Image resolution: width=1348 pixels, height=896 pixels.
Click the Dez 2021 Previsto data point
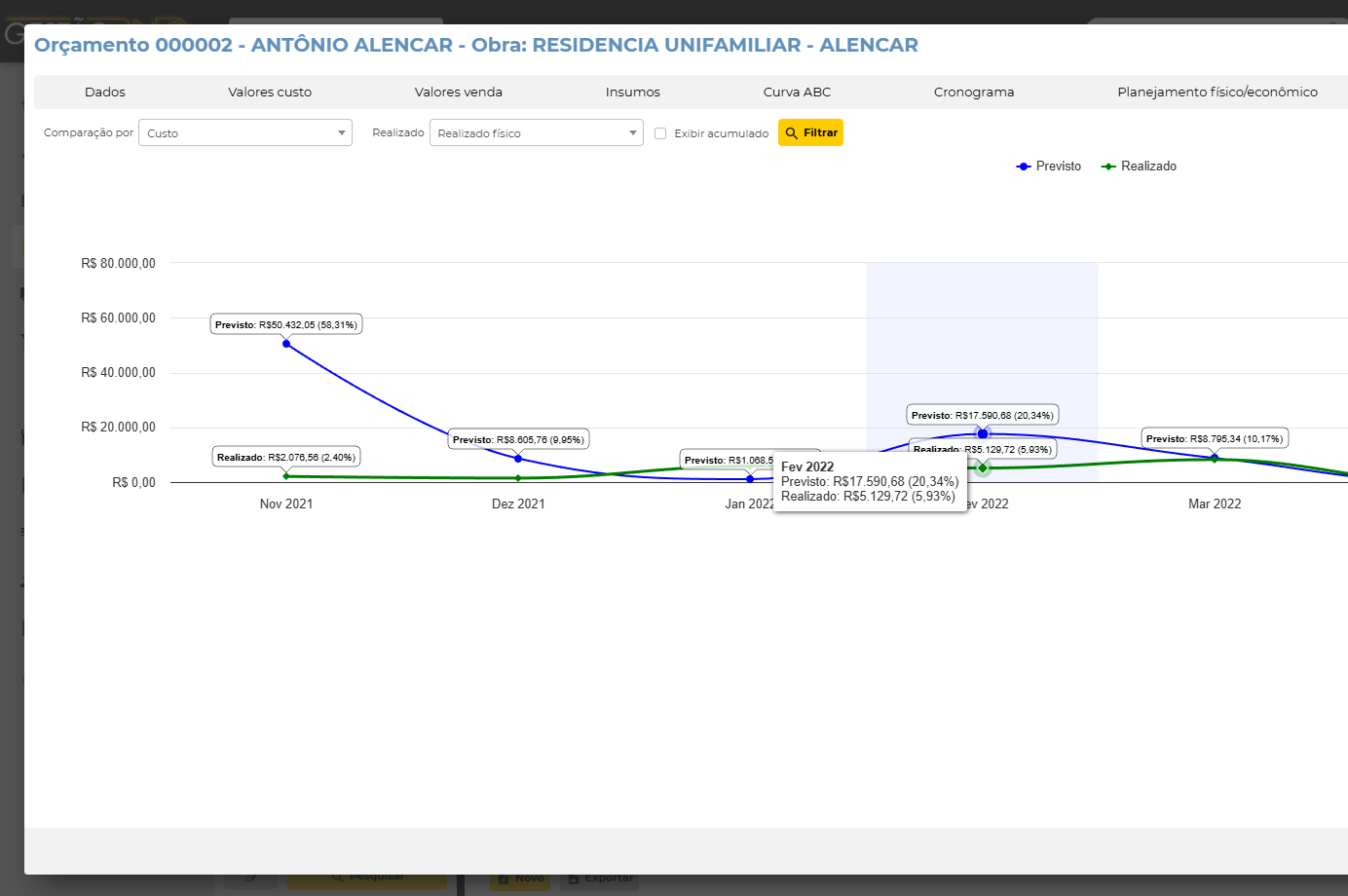(518, 459)
